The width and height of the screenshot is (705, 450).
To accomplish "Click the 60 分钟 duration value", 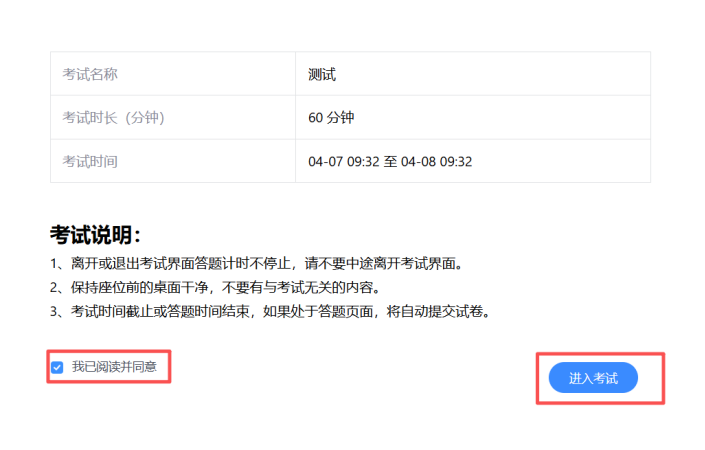I will [331, 118].
